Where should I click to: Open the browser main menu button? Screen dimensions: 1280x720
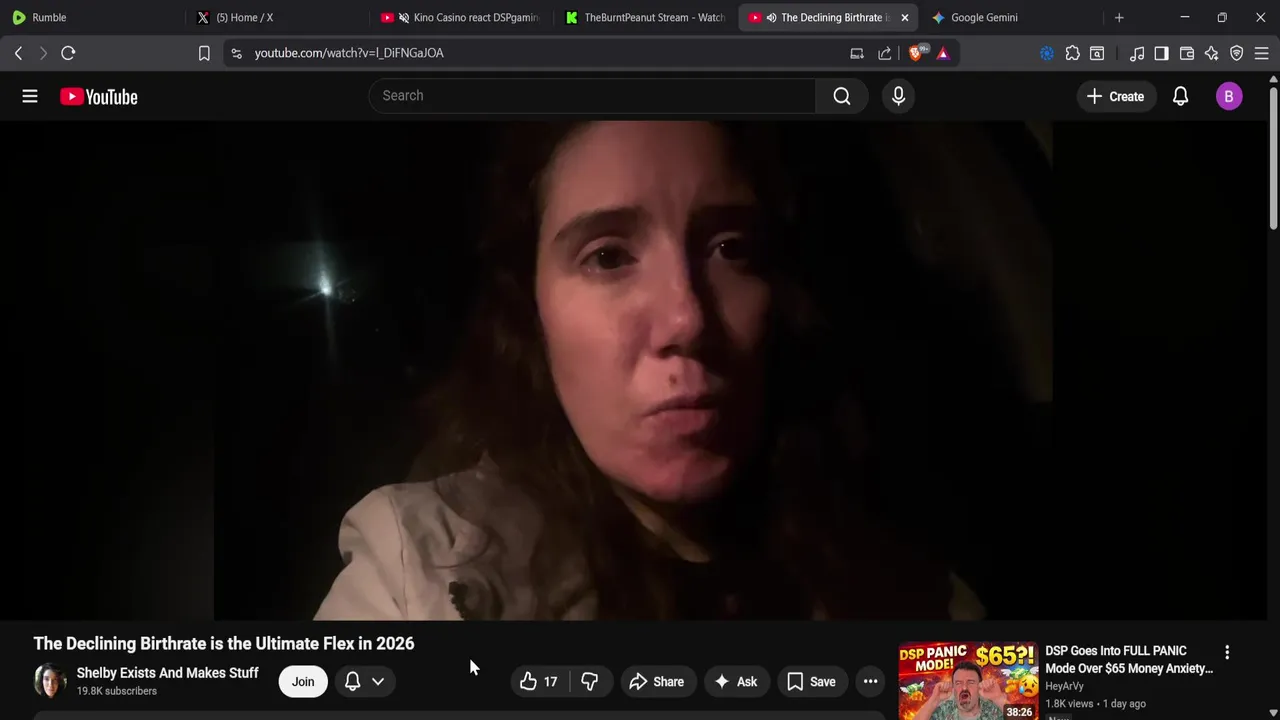click(1261, 53)
